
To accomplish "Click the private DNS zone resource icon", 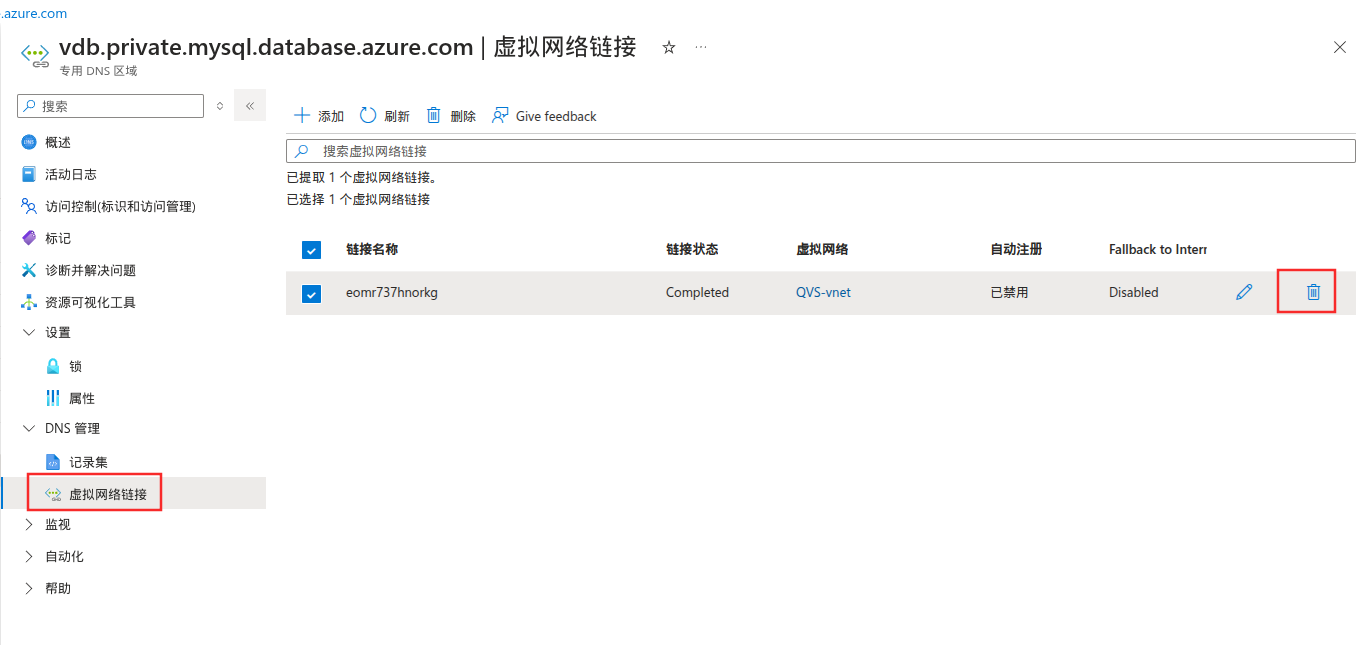I will [x=35, y=54].
